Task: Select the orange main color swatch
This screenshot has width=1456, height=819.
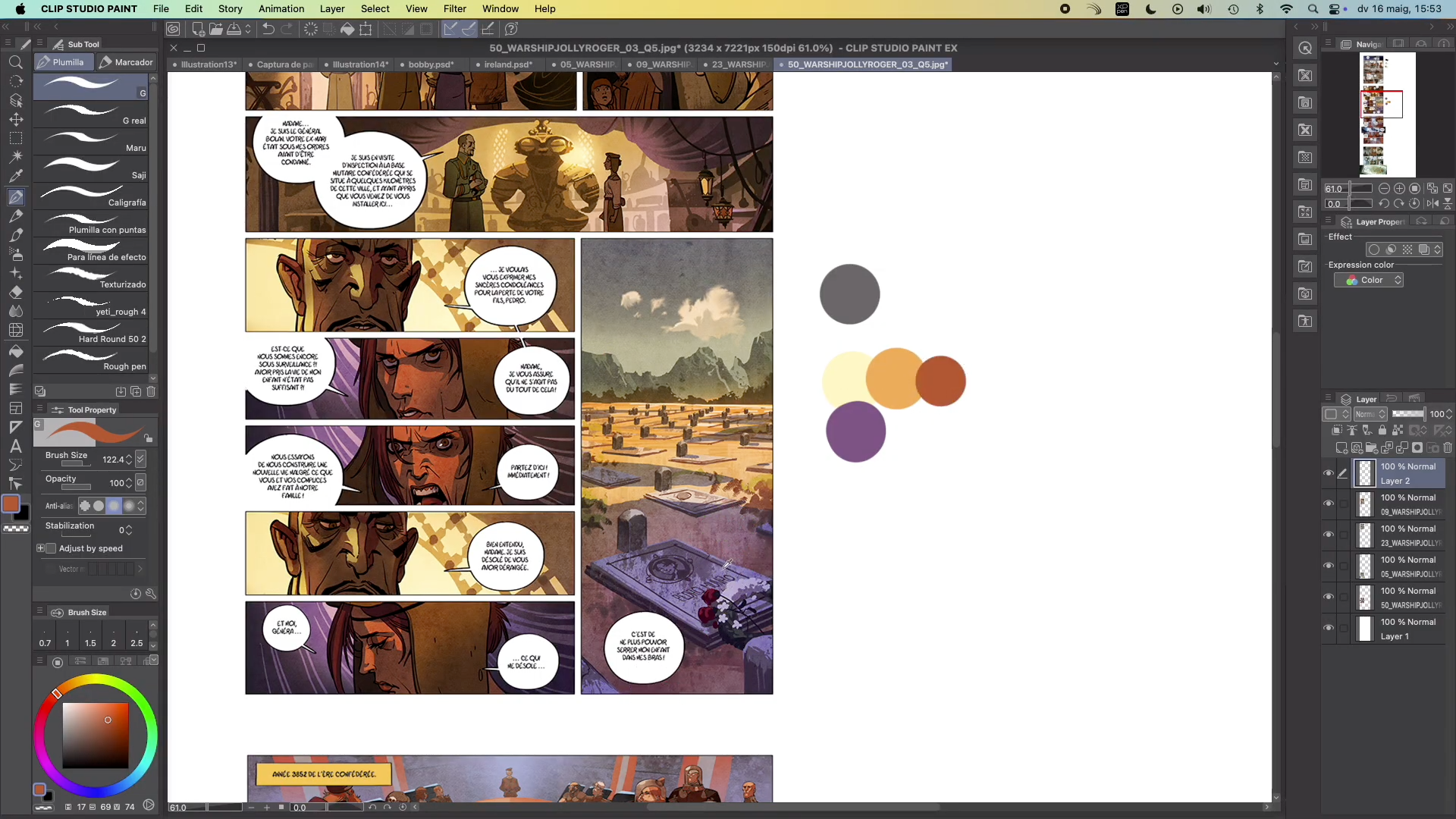Action: tap(11, 504)
